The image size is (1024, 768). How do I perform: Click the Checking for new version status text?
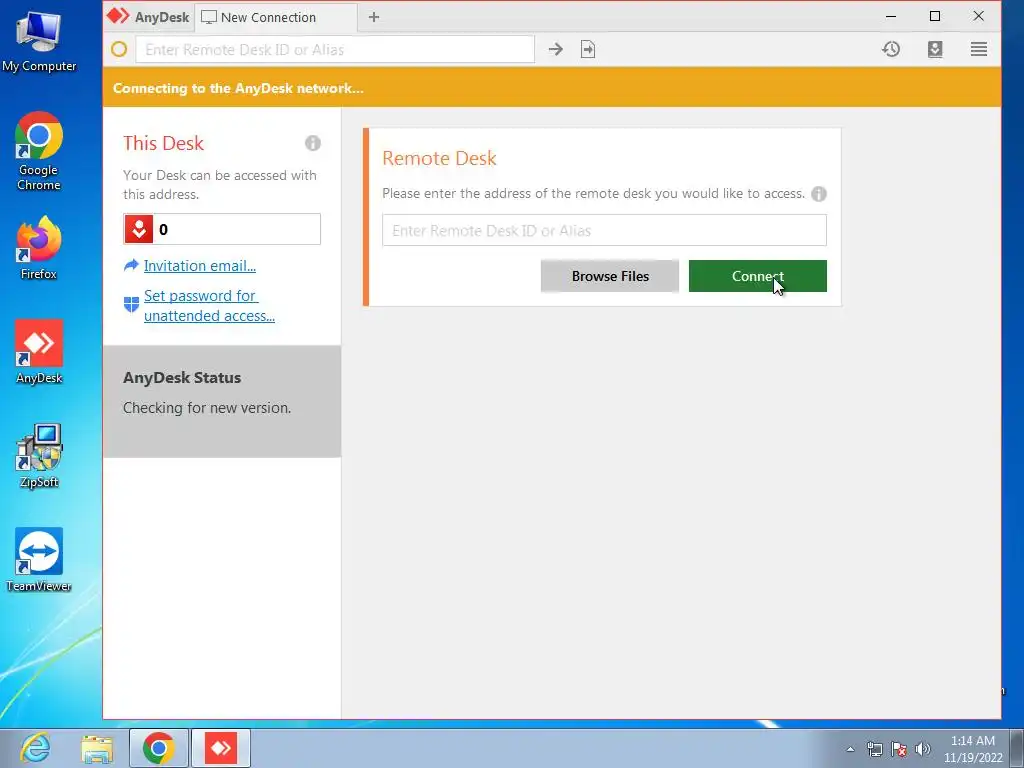pyautogui.click(x=207, y=408)
